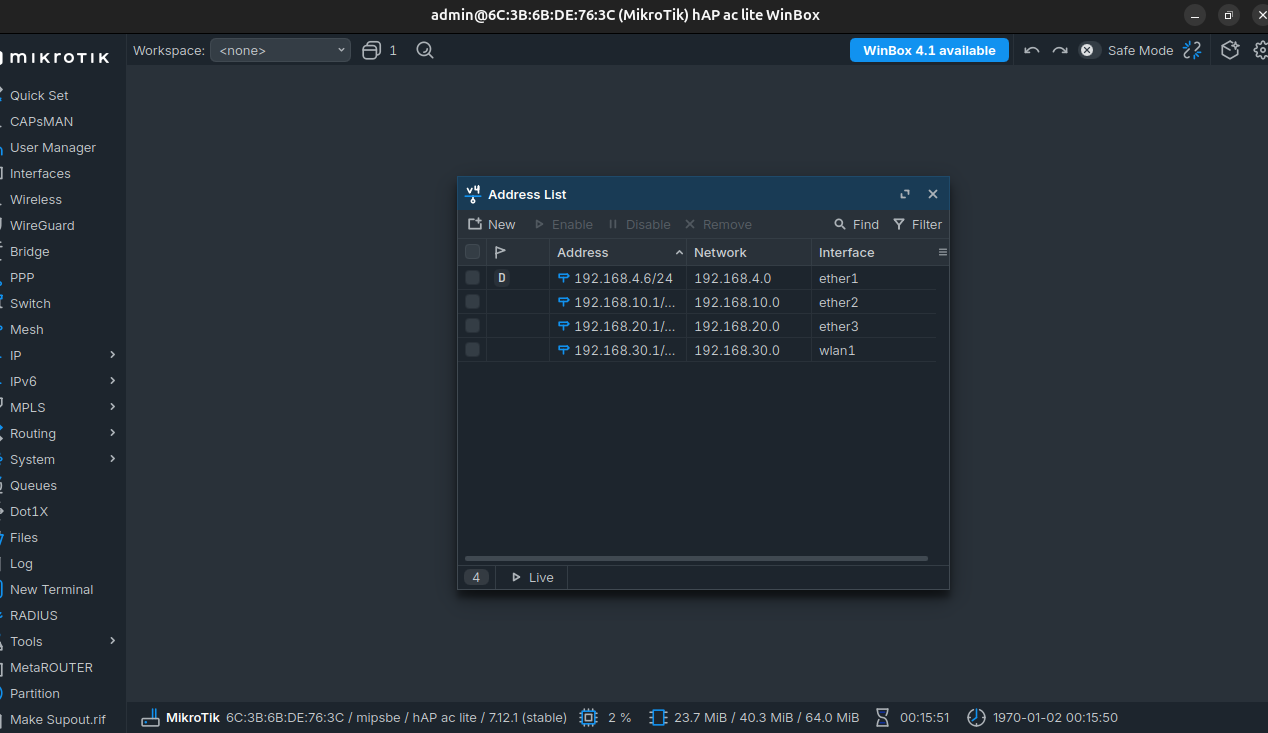Click the clock icon beside the date
This screenshot has width=1268, height=733.
click(976, 717)
